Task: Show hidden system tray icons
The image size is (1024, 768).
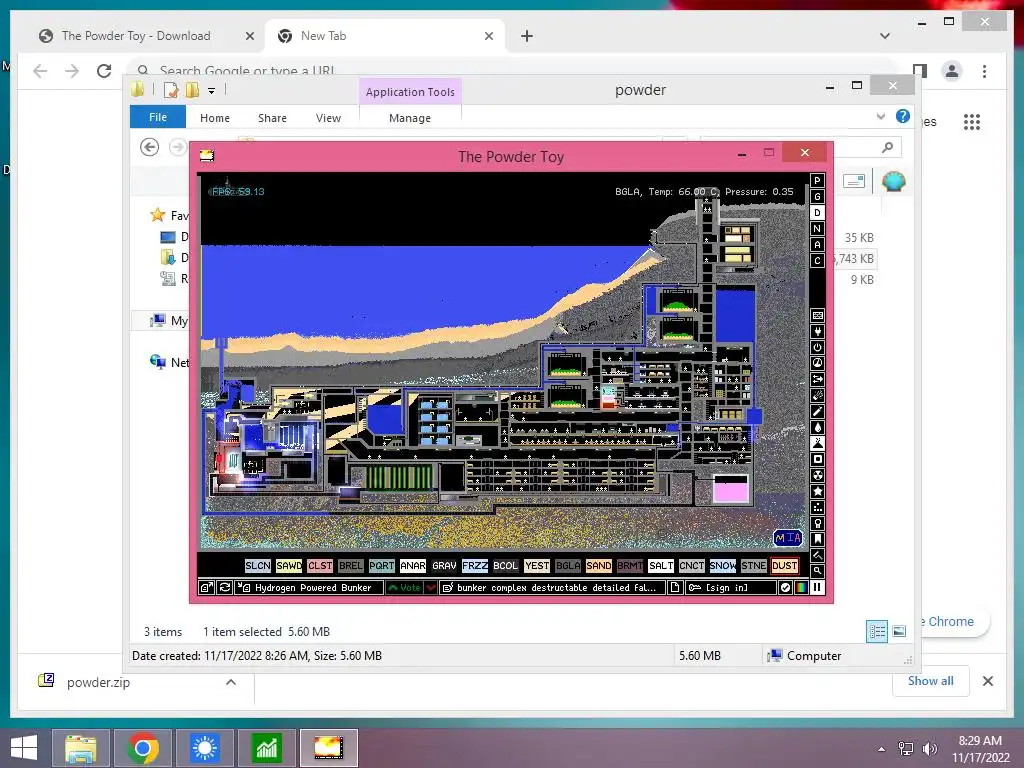Action: tap(882, 749)
